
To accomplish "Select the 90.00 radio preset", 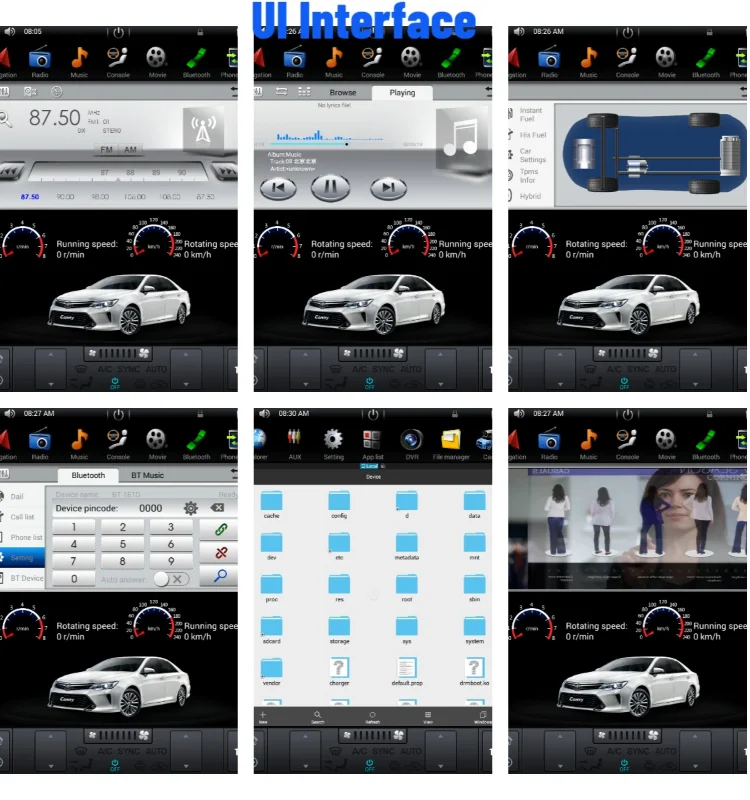I will point(66,197).
